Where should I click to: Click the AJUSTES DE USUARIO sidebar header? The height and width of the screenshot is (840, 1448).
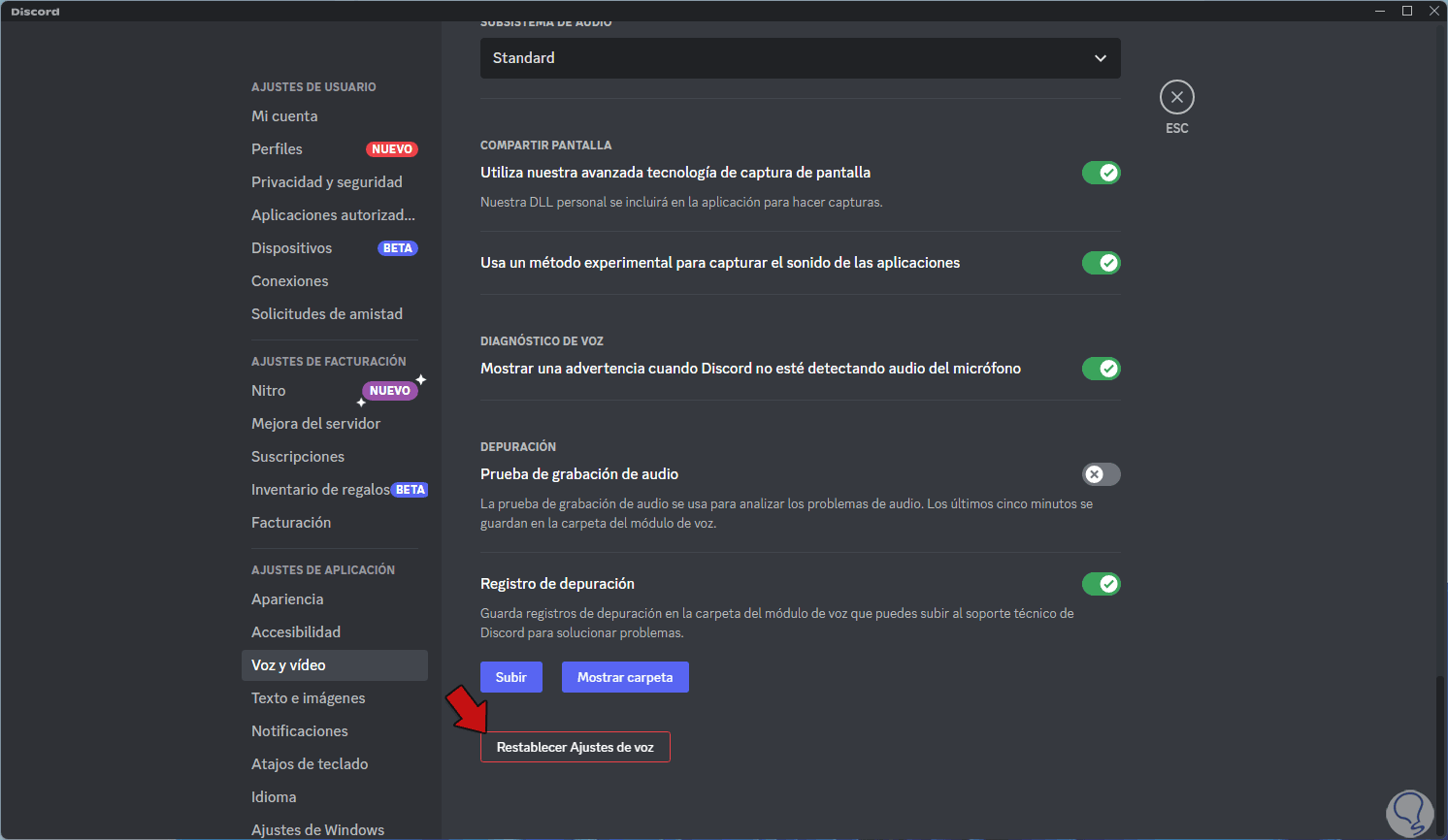[x=313, y=87]
